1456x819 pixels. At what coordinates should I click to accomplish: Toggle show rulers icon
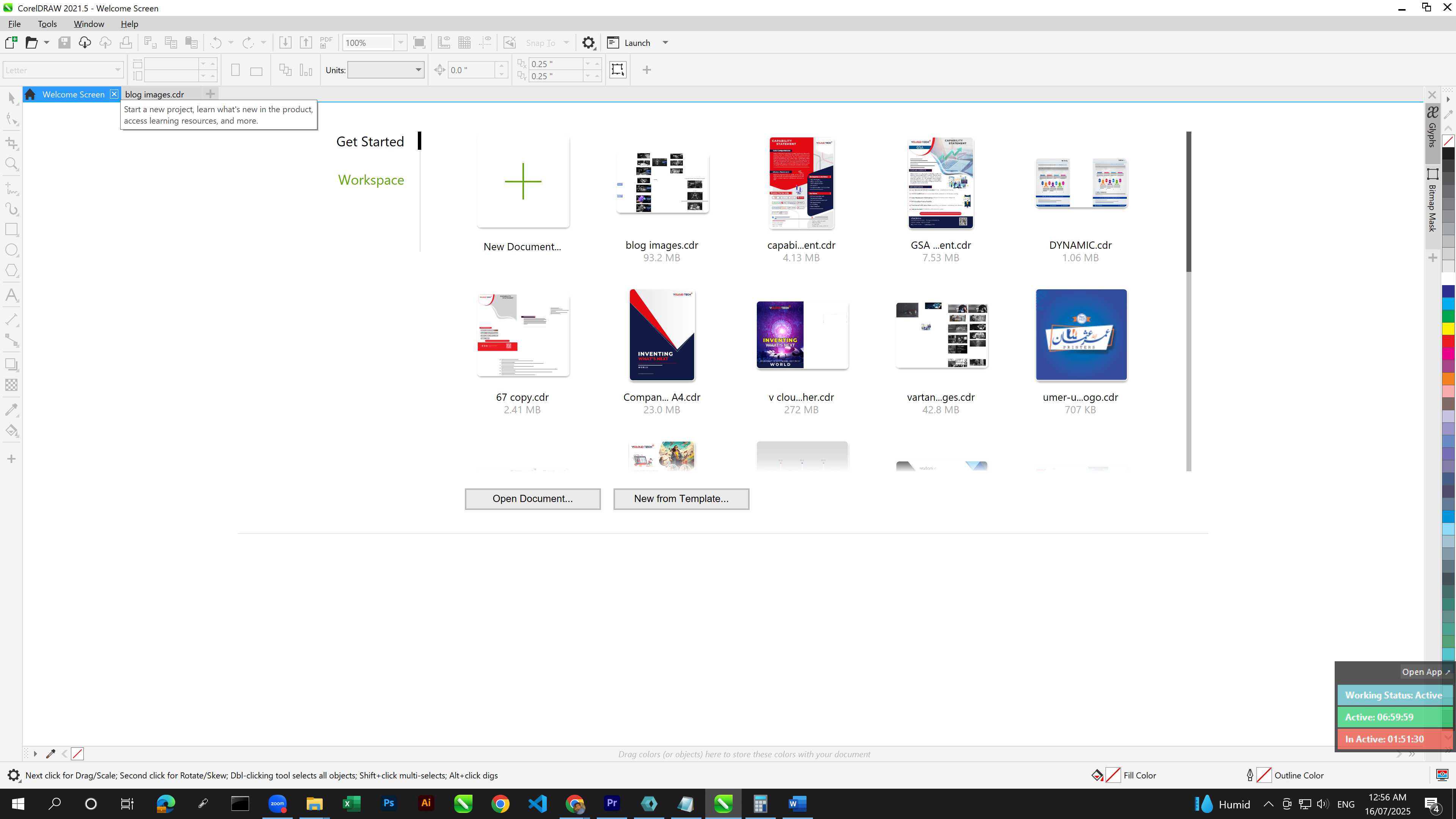444,42
